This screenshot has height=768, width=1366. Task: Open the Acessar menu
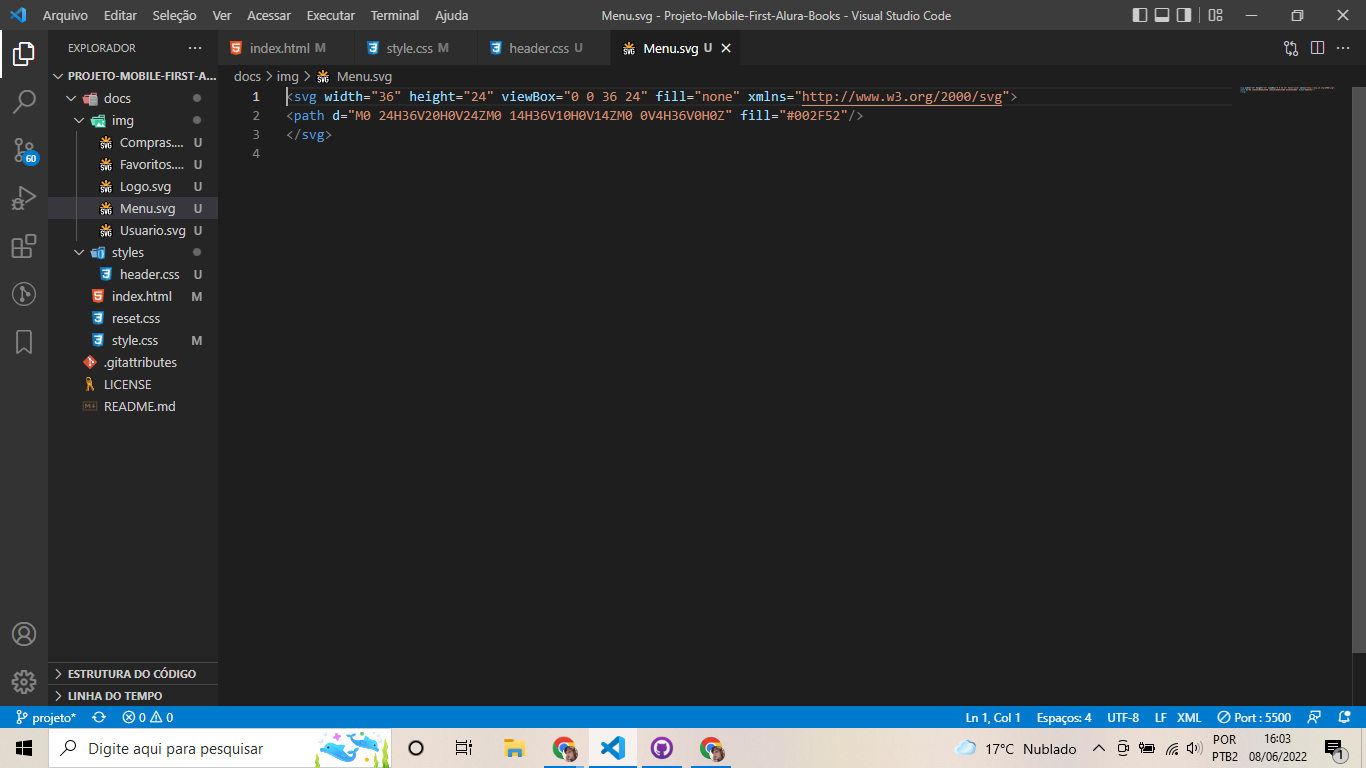(x=268, y=15)
